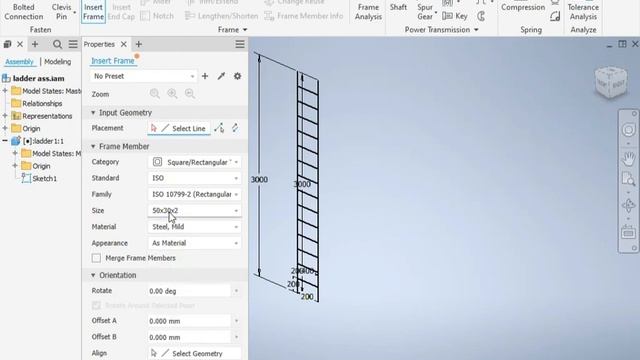This screenshot has width=640, height=360.
Task: Select the Clevis Pin tool
Action: click(62, 11)
